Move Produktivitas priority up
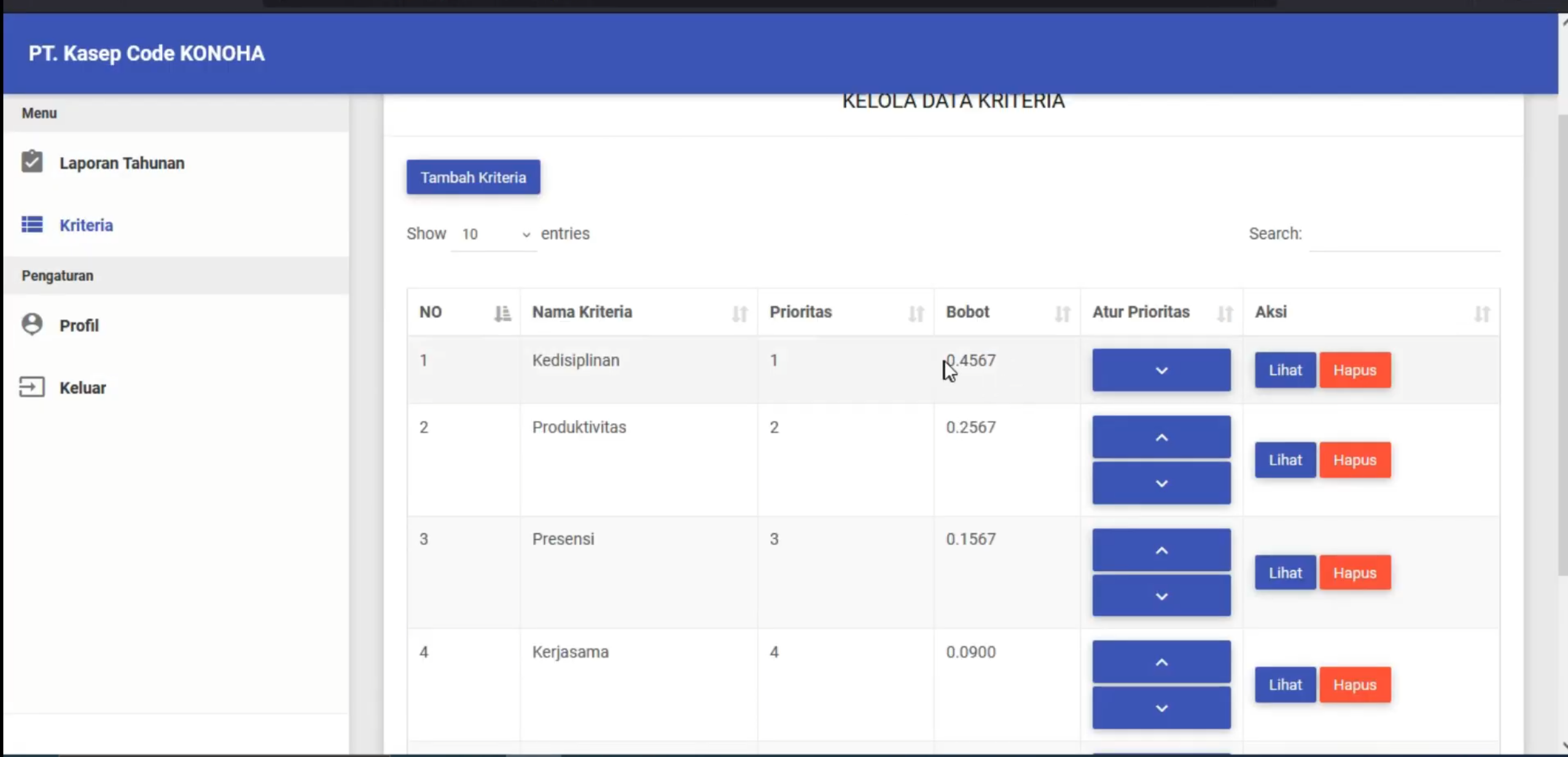 [x=1161, y=437]
